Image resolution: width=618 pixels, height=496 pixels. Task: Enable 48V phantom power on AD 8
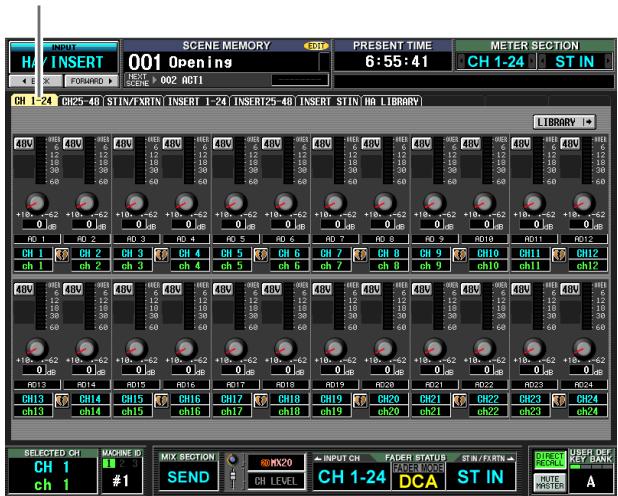(371, 144)
